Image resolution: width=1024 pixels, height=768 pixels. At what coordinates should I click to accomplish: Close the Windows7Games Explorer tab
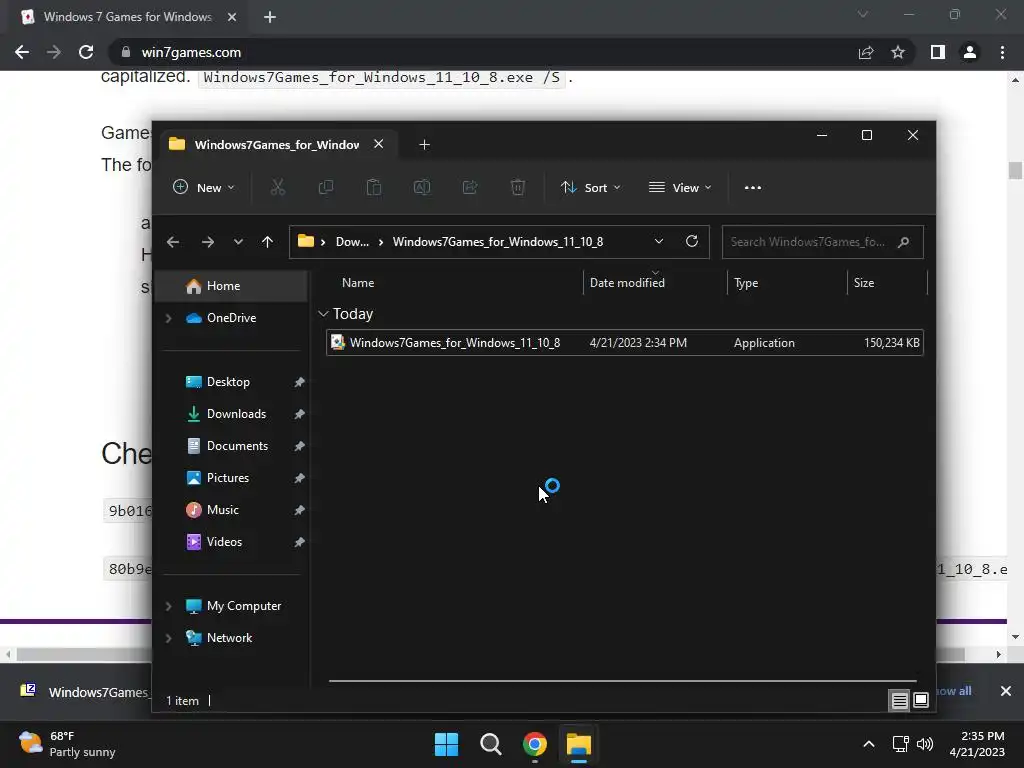pos(378,144)
